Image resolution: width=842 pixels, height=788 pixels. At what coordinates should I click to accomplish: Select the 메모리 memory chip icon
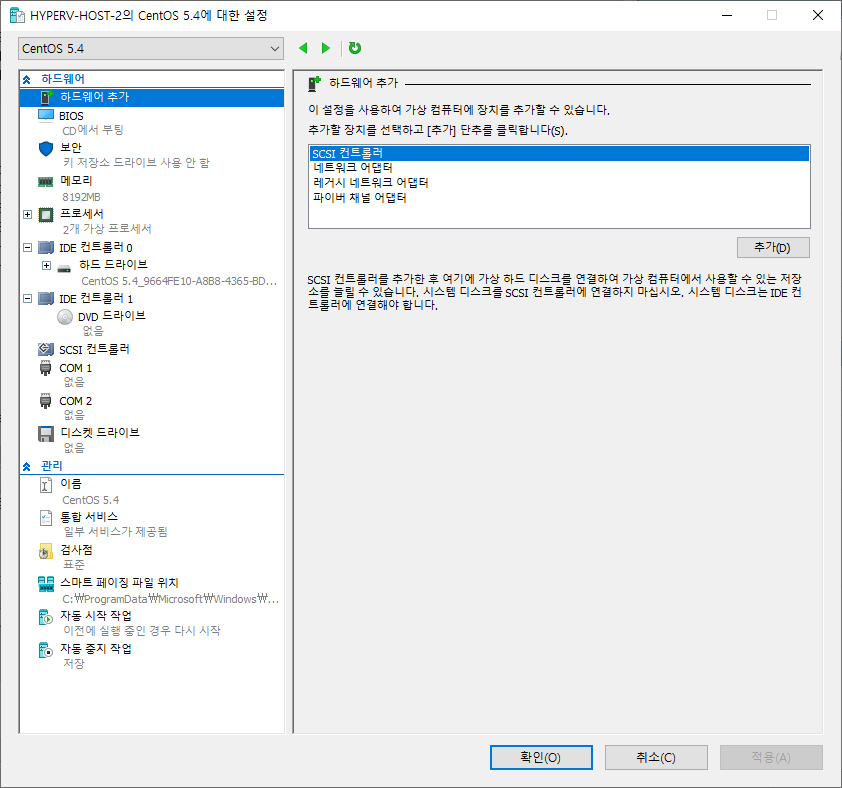click(45, 182)
